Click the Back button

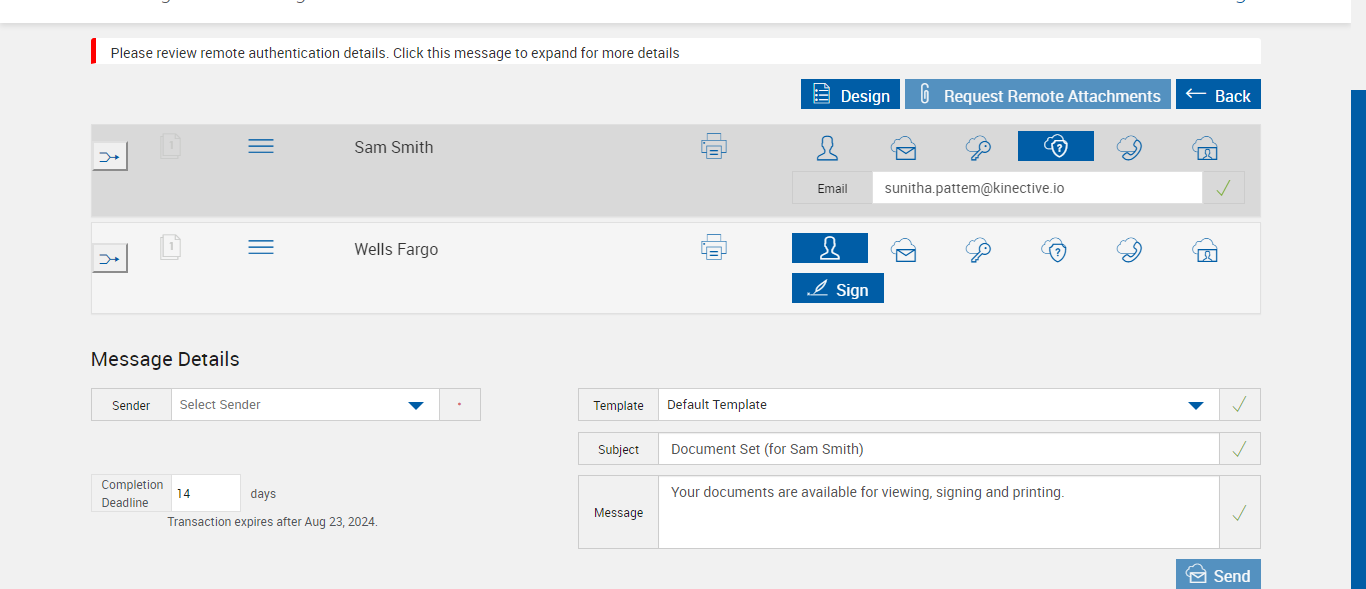(x=1218, y=95)
